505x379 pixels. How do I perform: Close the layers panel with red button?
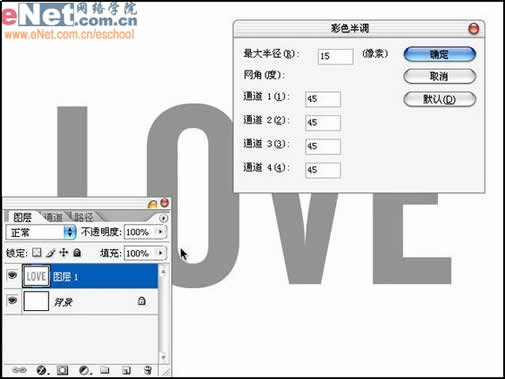point(165,203)
